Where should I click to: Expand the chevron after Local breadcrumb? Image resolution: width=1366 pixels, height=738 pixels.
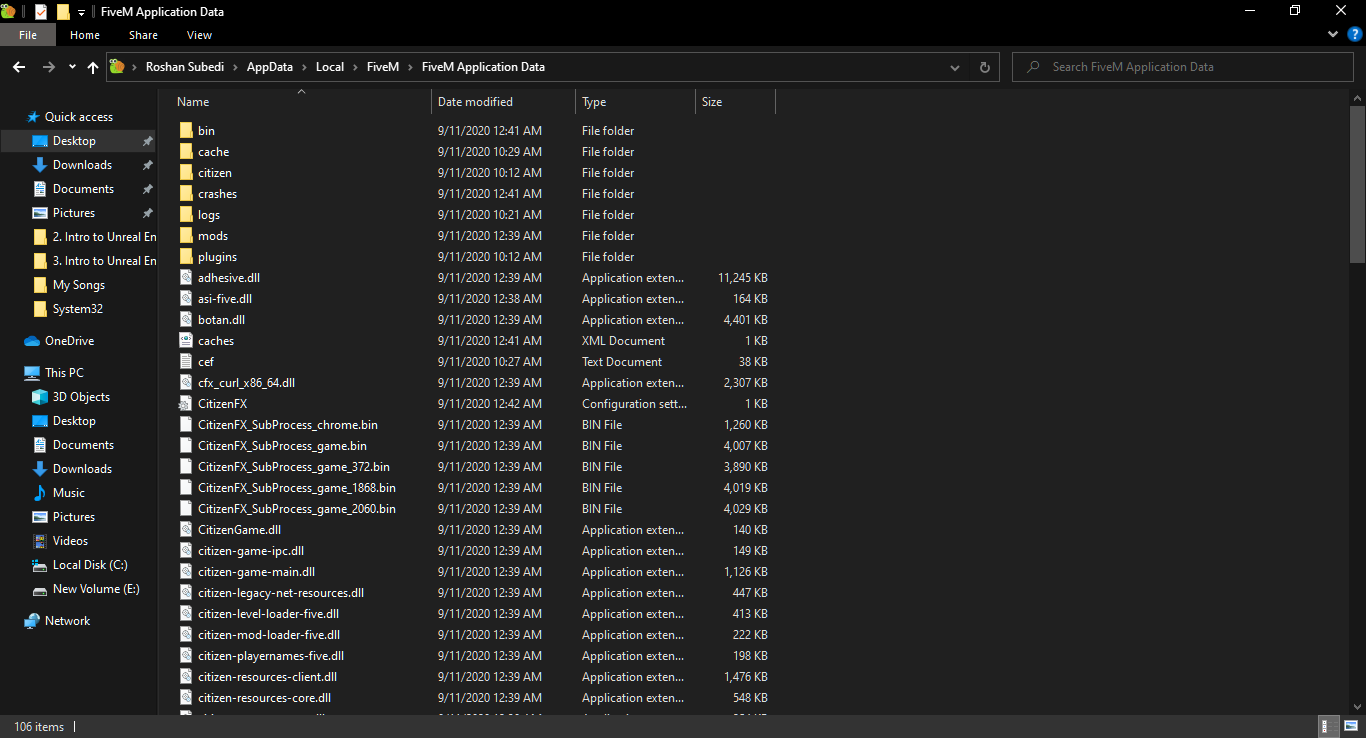tap(354, 67)
